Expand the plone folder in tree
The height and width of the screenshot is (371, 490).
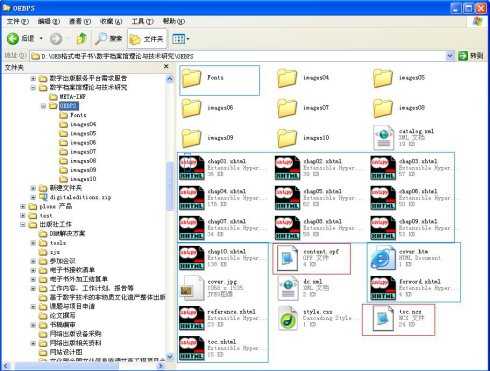(x=23, y=206)
